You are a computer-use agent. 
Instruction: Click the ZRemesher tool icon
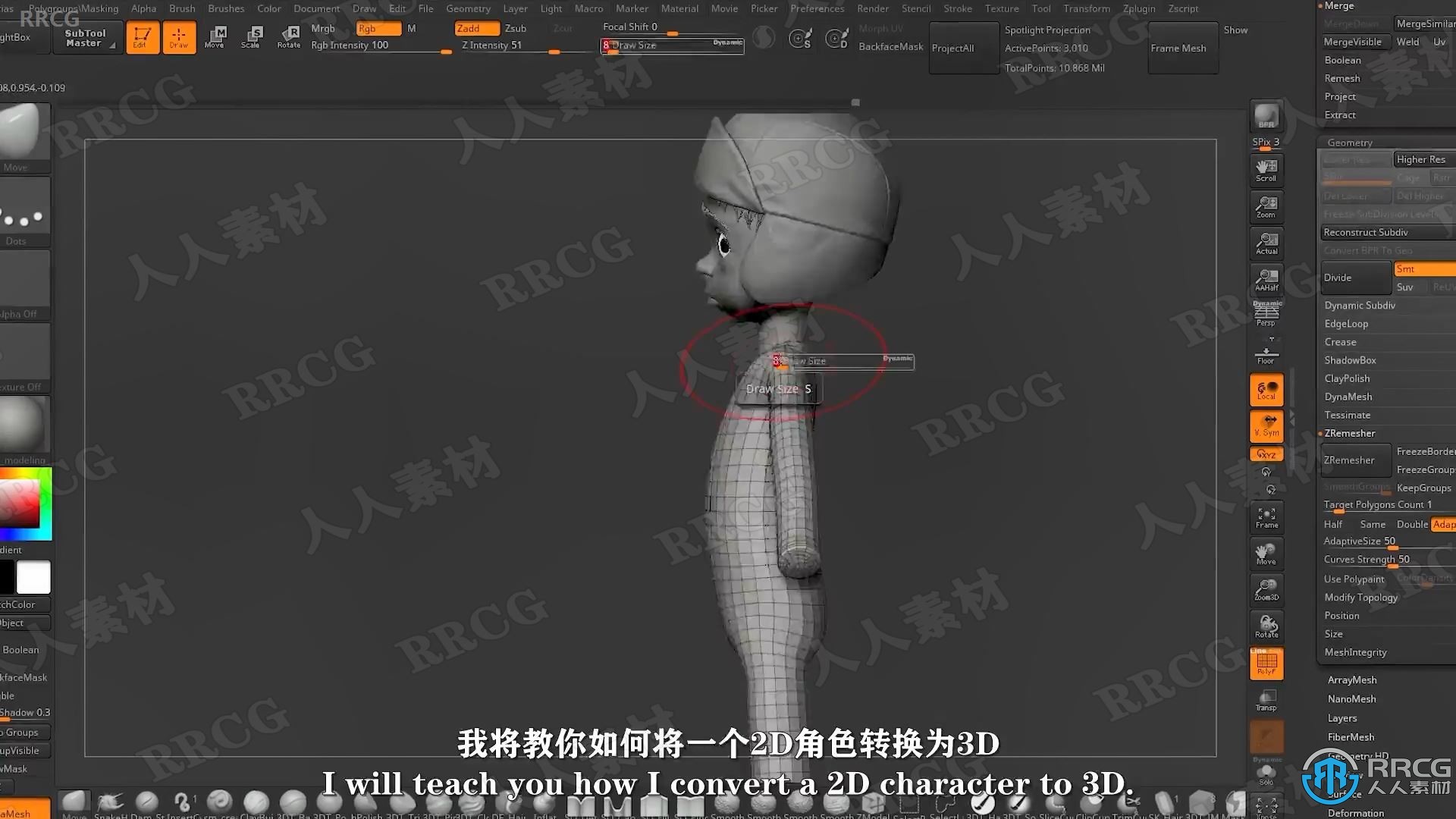[1354, 460]
